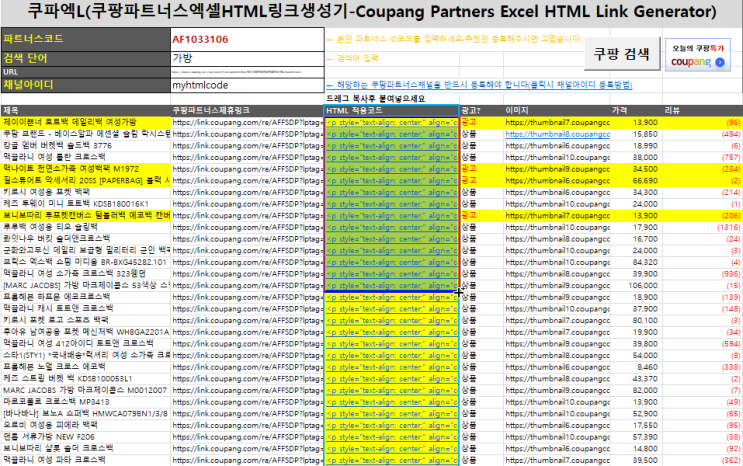Open the blue thumbnail8 image link in the 15,850 row

coord(557,134)
